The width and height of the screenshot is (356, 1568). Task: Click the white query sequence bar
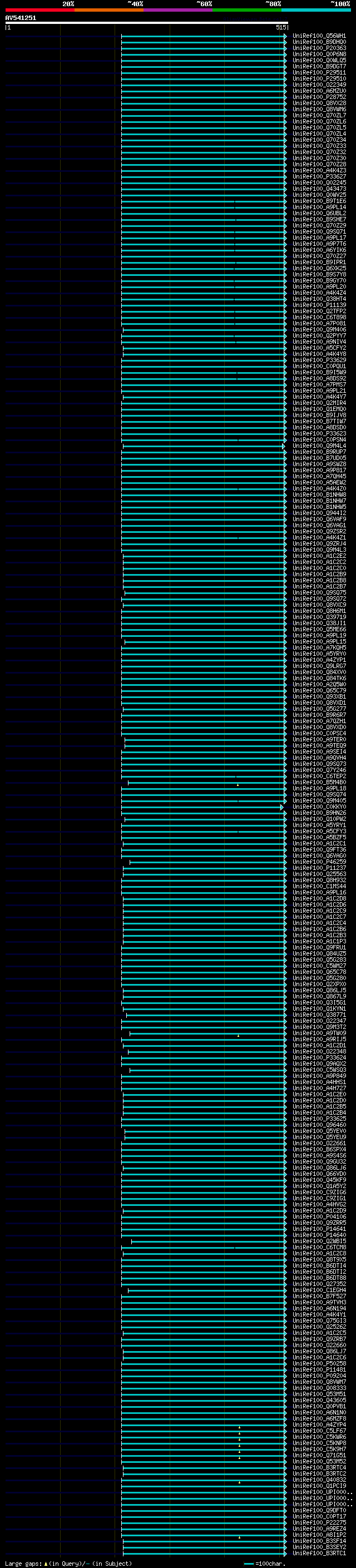click(x=147, y=22)
